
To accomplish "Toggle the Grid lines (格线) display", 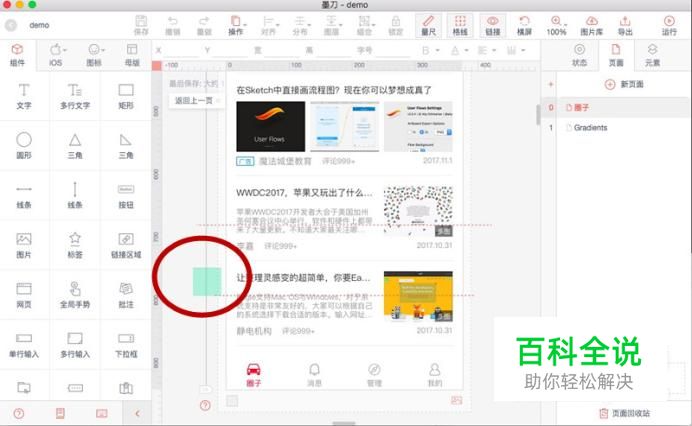I will (460, 25).
